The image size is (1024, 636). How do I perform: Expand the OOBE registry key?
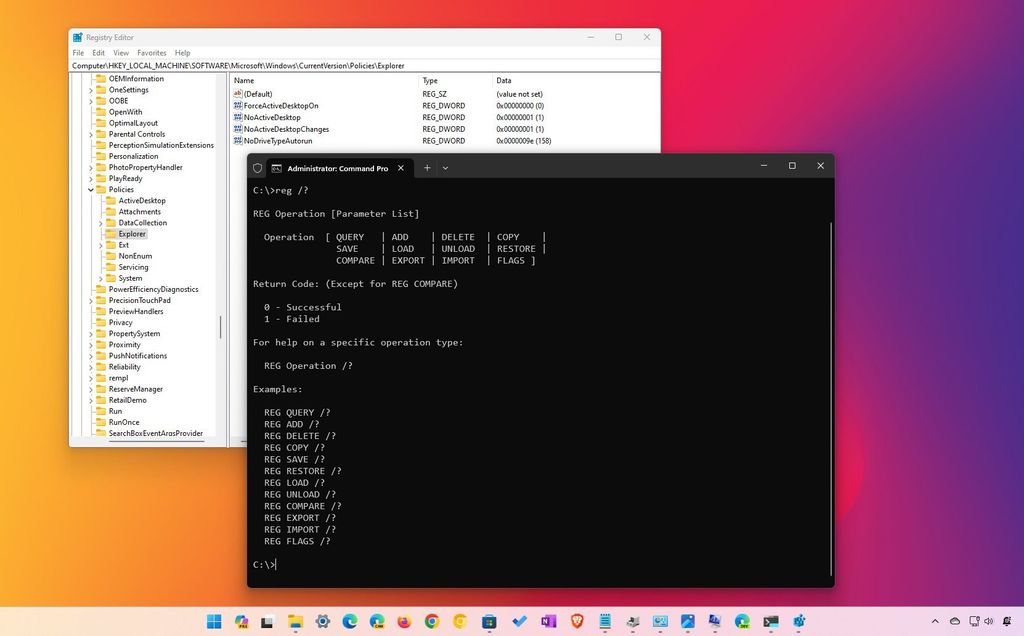90,100
